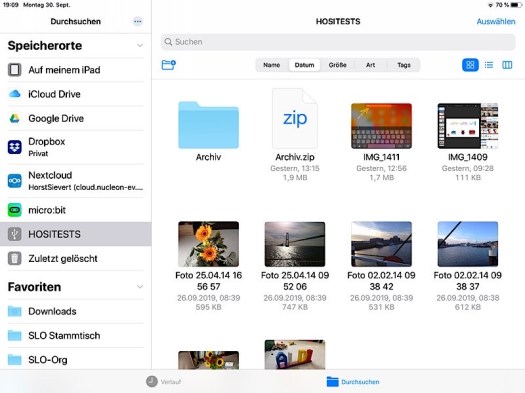Open Nextcloud HorstSievert location
525x393 pixels.
click(x=76, y=181)
